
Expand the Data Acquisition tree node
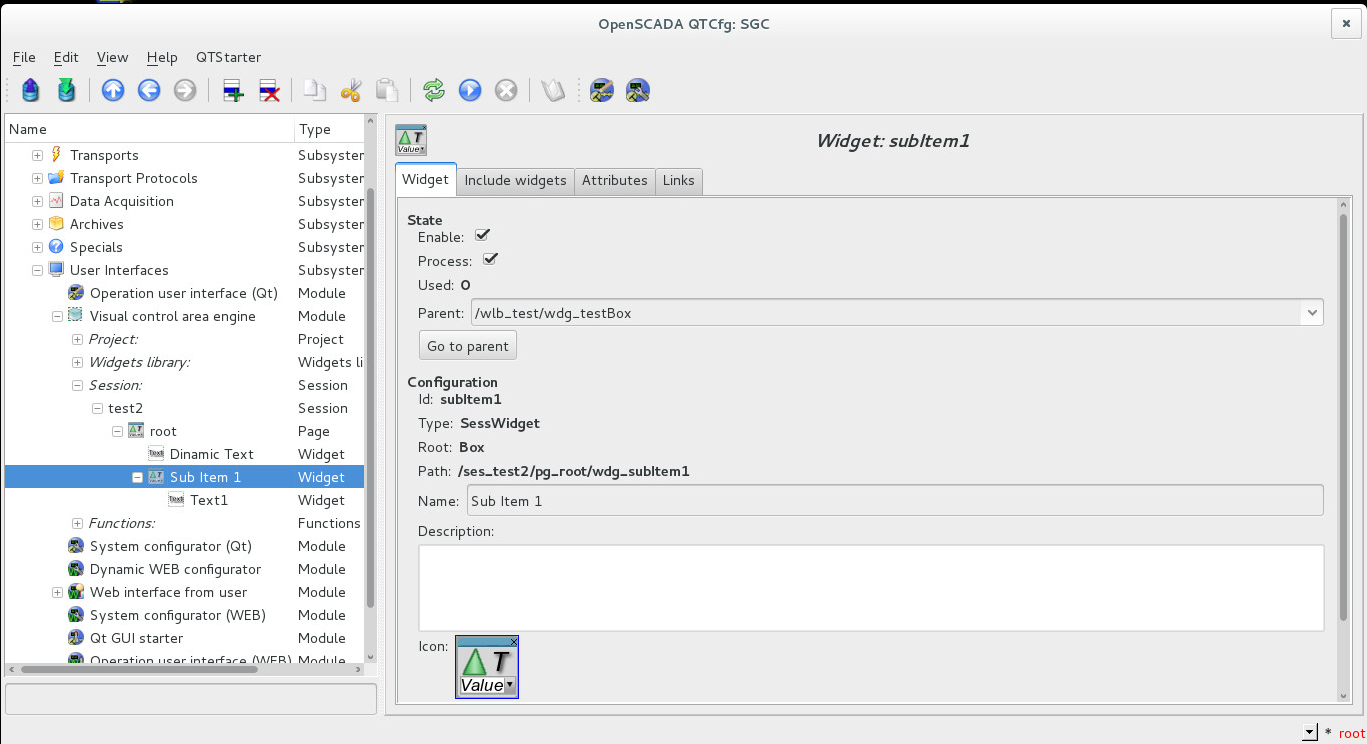(x=37, y=201)
